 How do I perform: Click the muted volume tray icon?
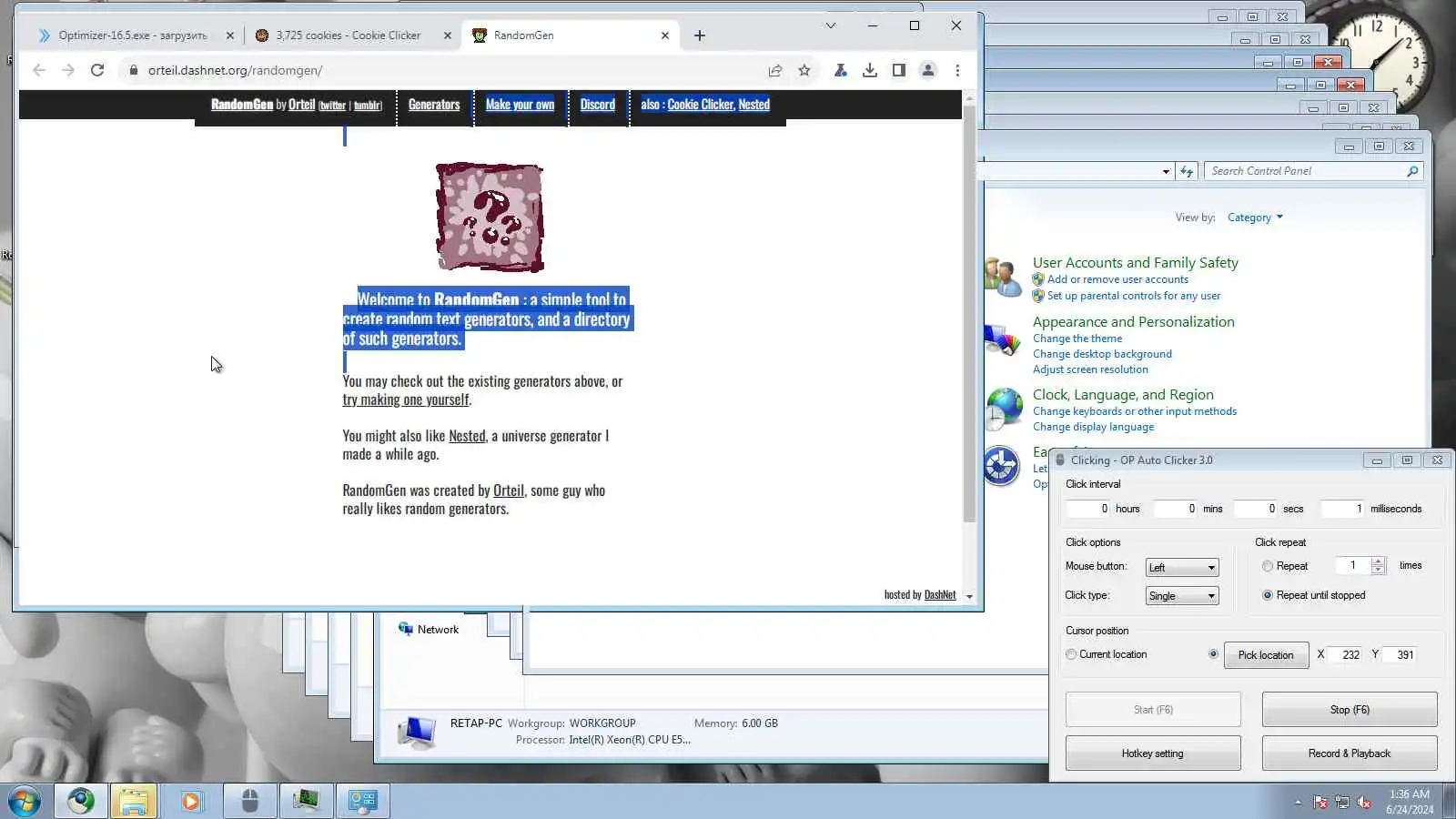[x=1364, y=802]
